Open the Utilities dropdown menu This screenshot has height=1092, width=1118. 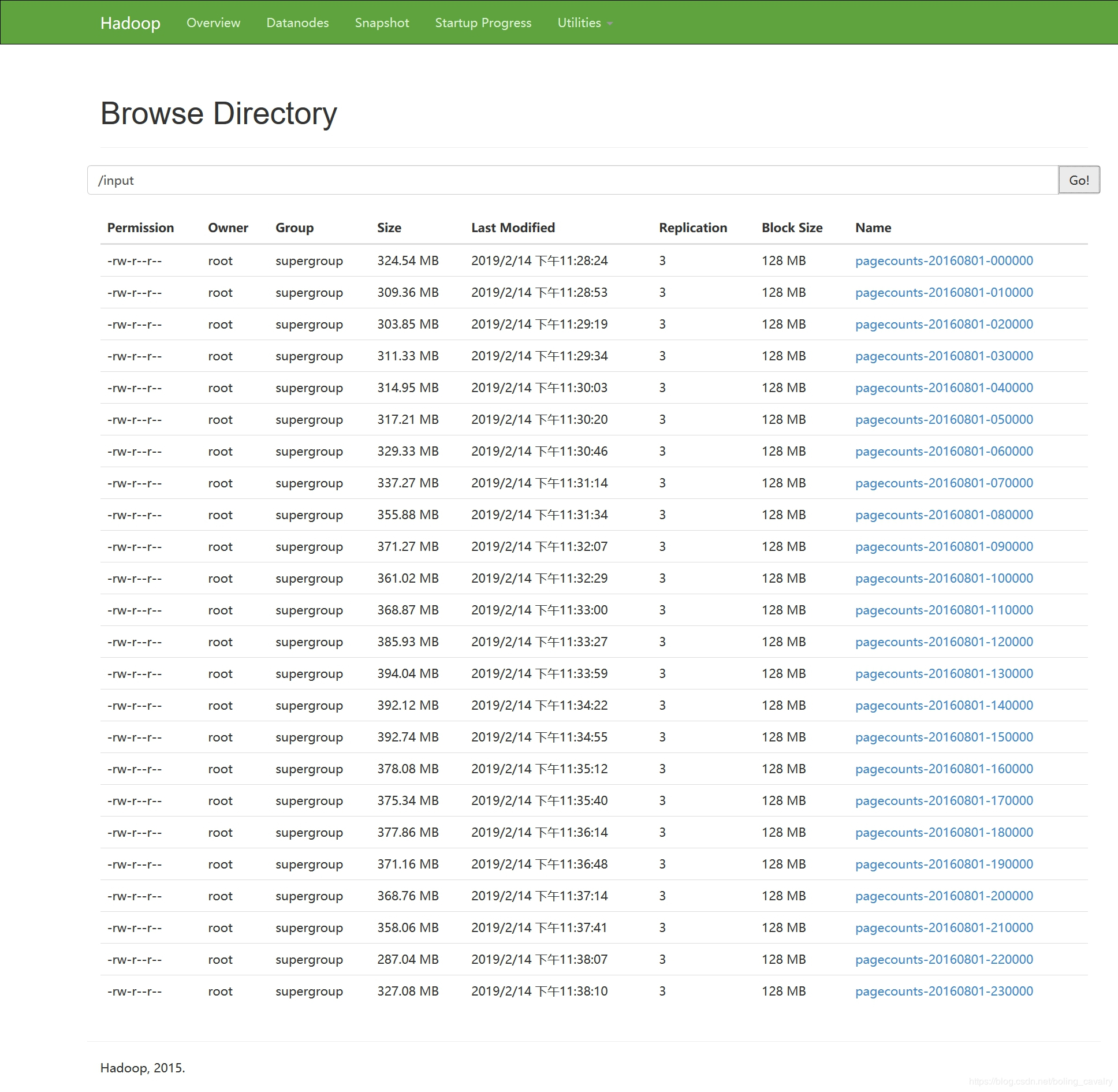pyautogui.click(x=584, y=23)
